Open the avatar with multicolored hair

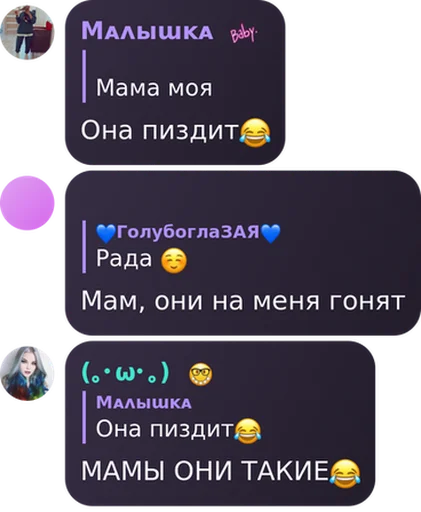pyautogui.click(x=27, y=373)
